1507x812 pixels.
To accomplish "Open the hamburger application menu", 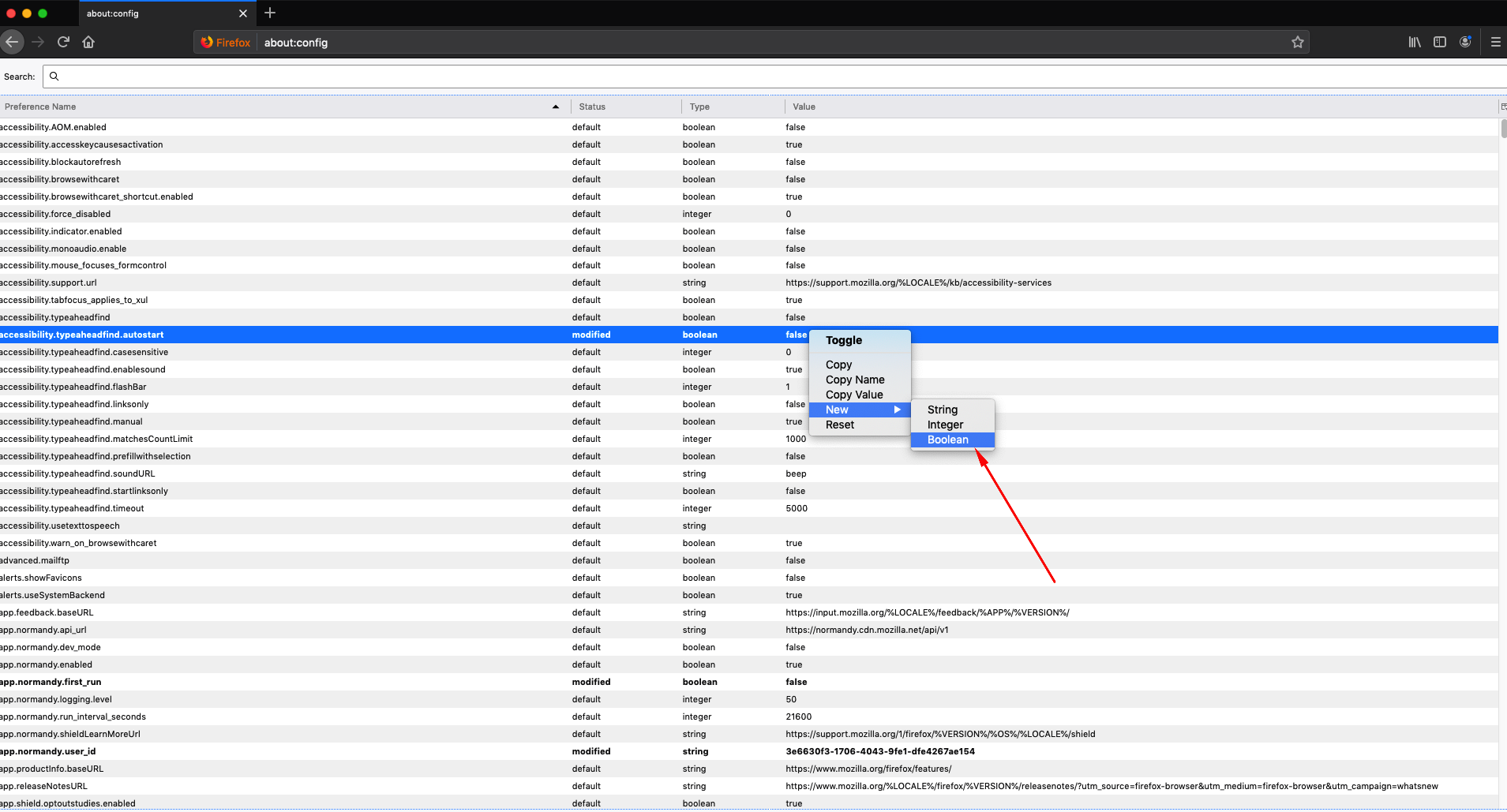I will [1495, 42].
